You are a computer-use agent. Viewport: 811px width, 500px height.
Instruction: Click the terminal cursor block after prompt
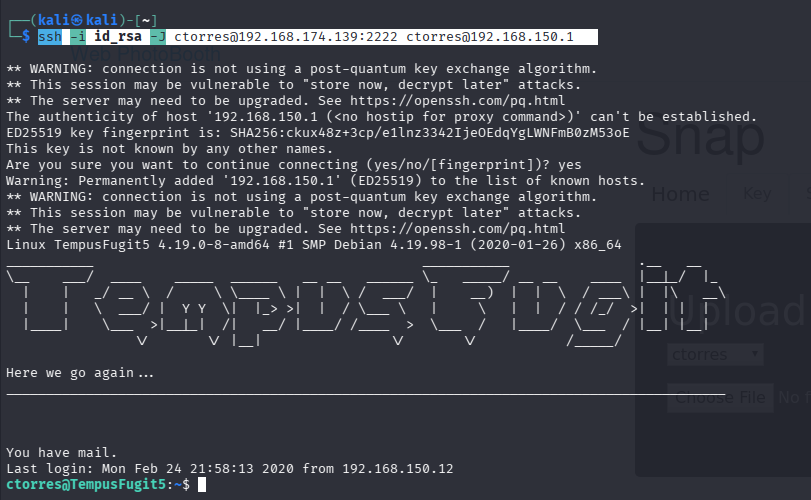pyautogui.click(x=202, y=484)
